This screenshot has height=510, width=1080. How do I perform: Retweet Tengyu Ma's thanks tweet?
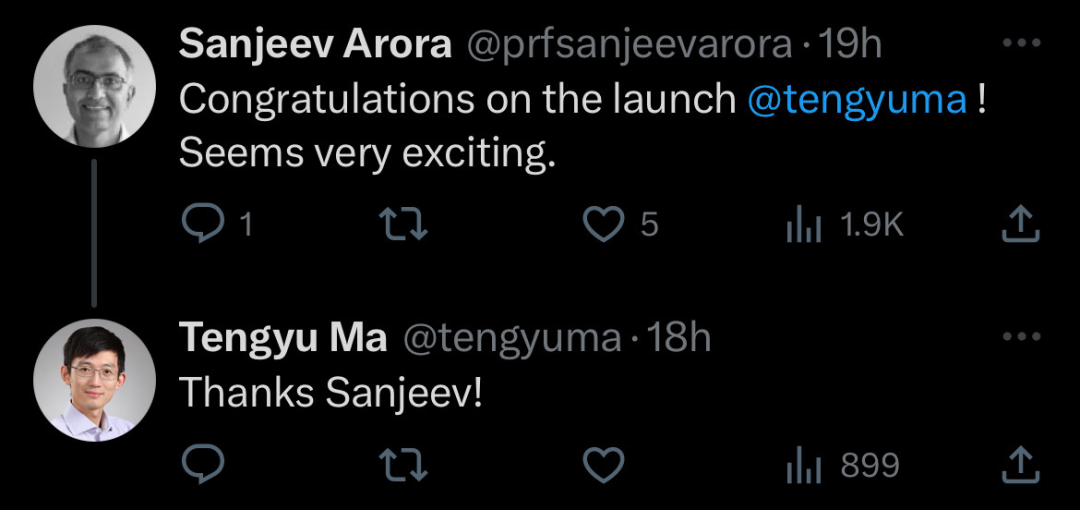tap(404, 464)
